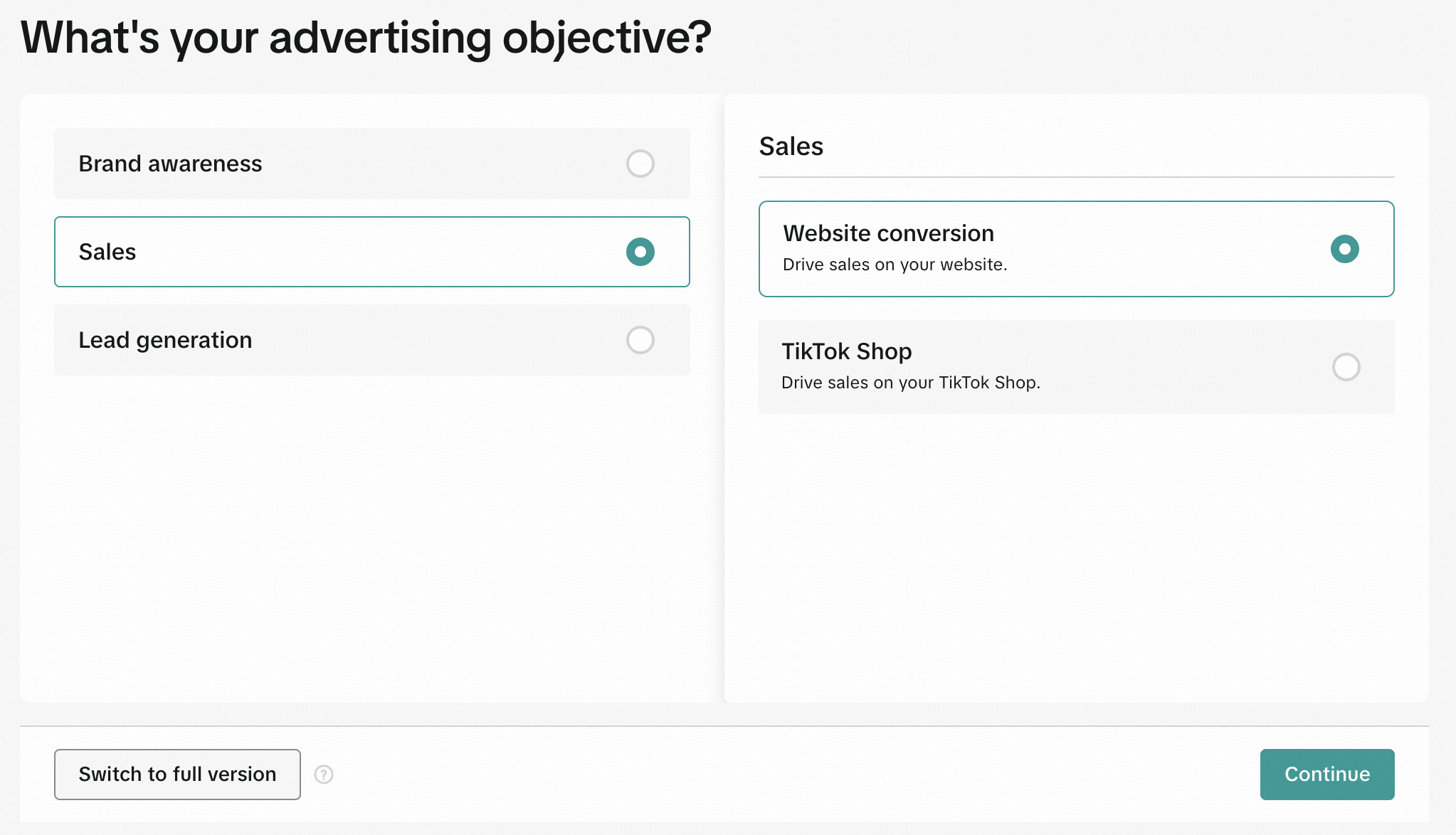Select the Website conversion radio button
The height and width of the screenshot is (835, 1456).
(1344, 249)
